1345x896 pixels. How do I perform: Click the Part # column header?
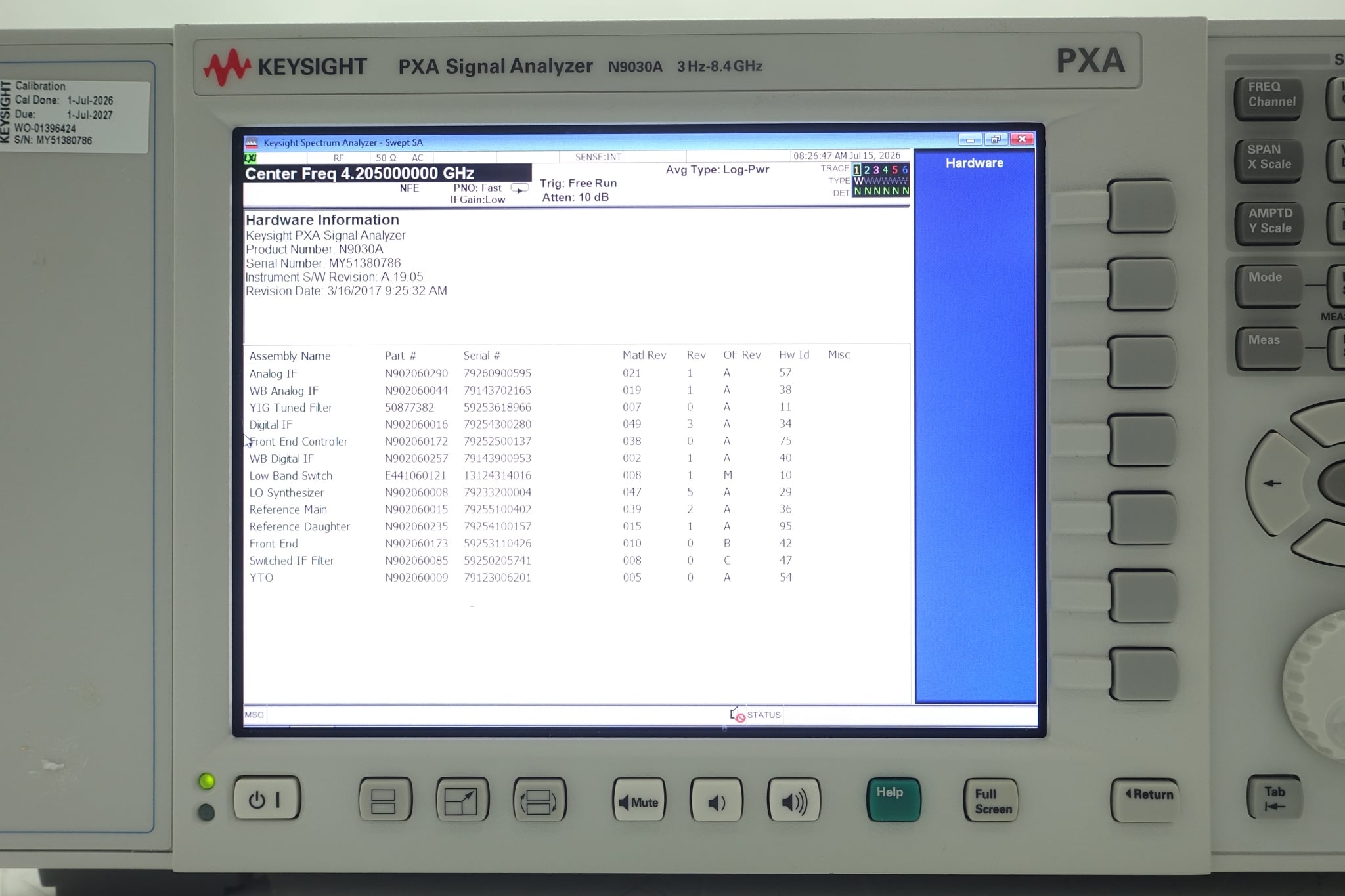tap(400, 356)
